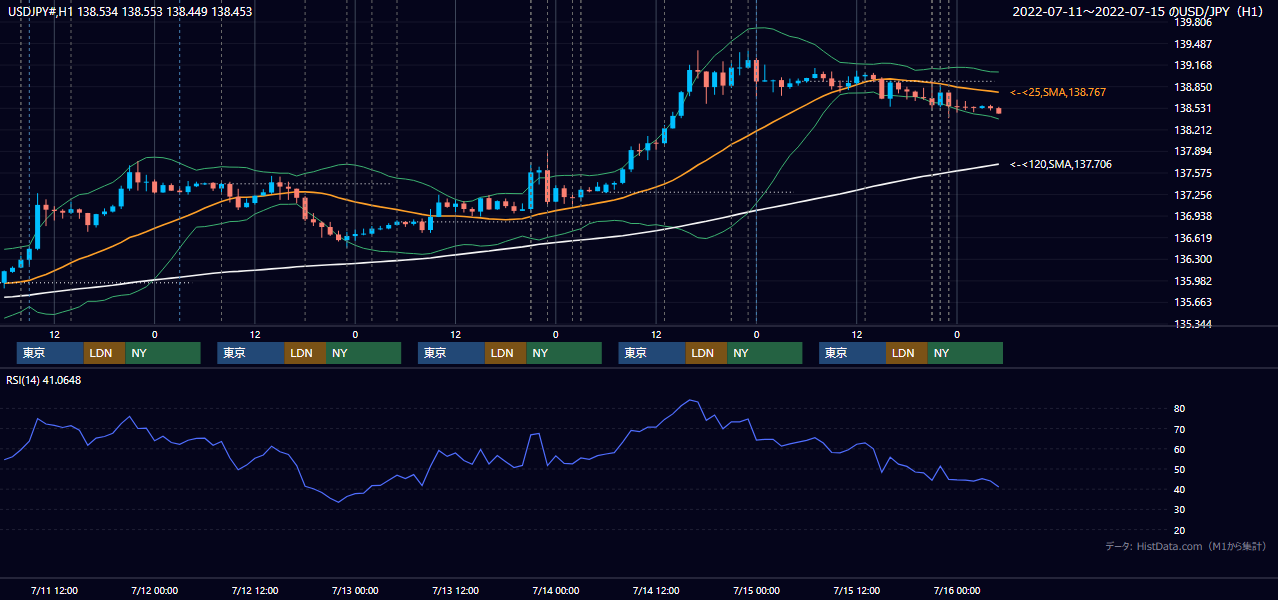Pick the 7/11 12:00 time axis label
The width and height of the screenshot is (1278, 600).
click(x=55, y=590)
